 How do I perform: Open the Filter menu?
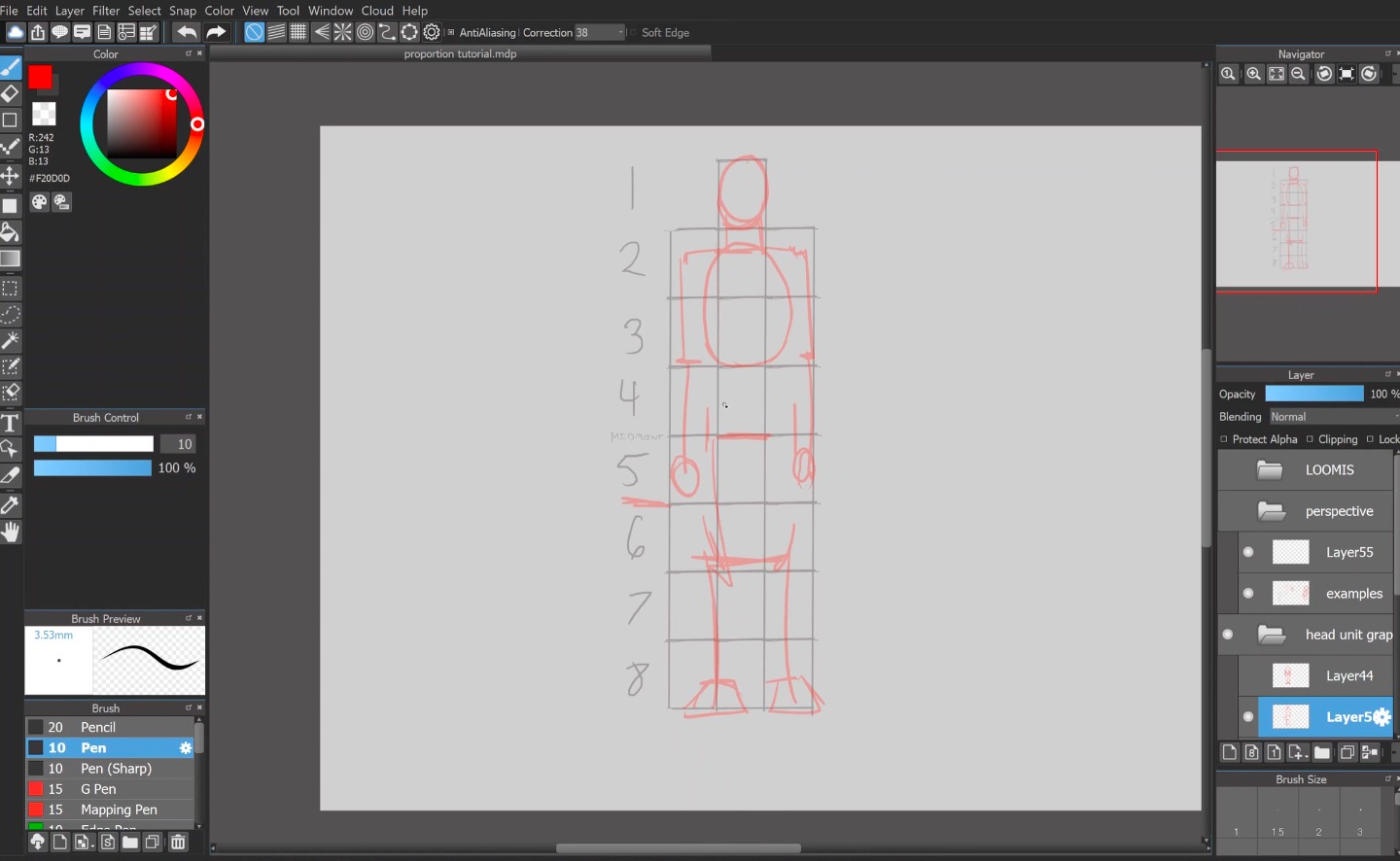106,11
